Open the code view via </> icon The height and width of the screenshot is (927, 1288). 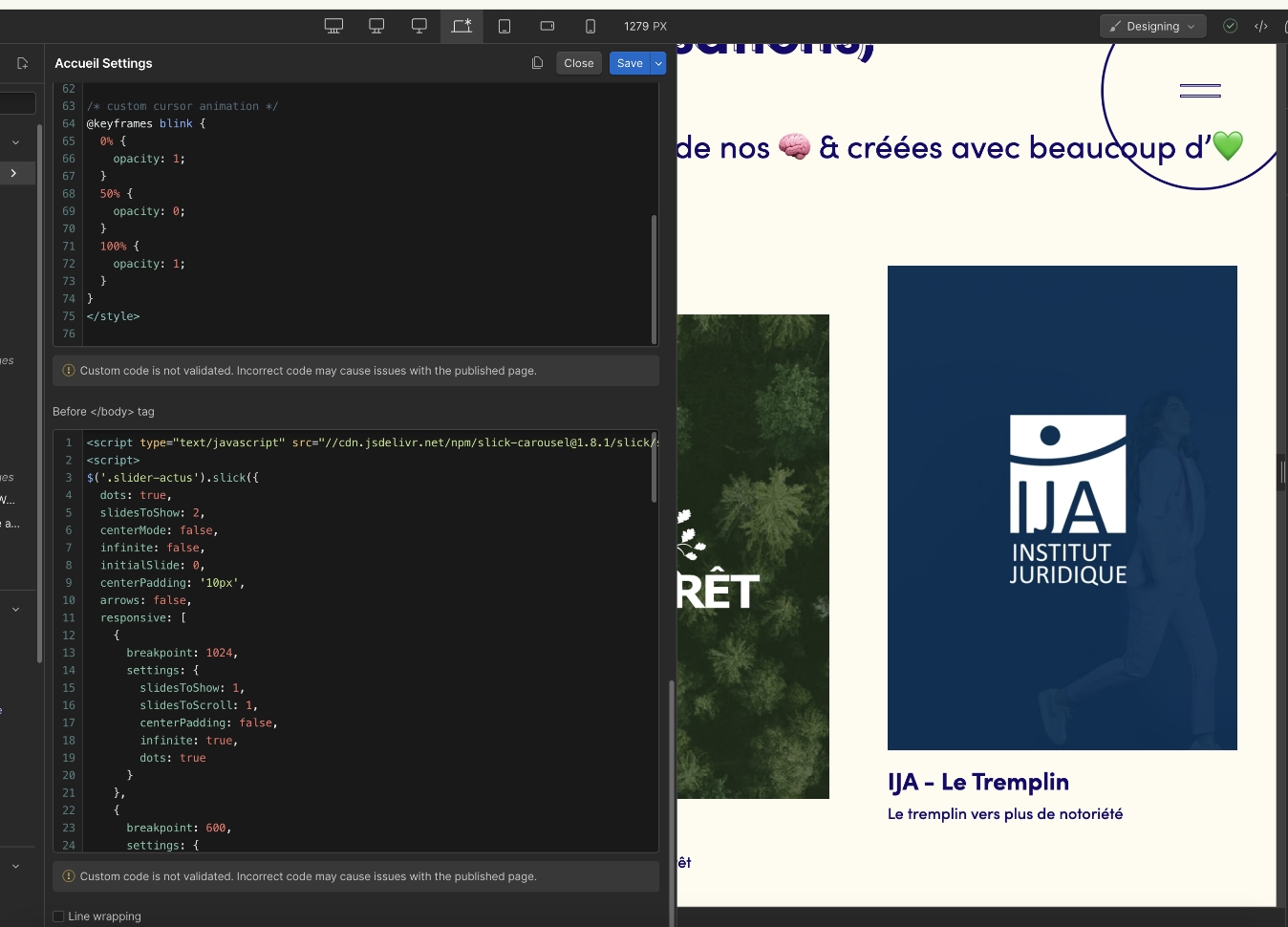click(x=1261, y=26)
